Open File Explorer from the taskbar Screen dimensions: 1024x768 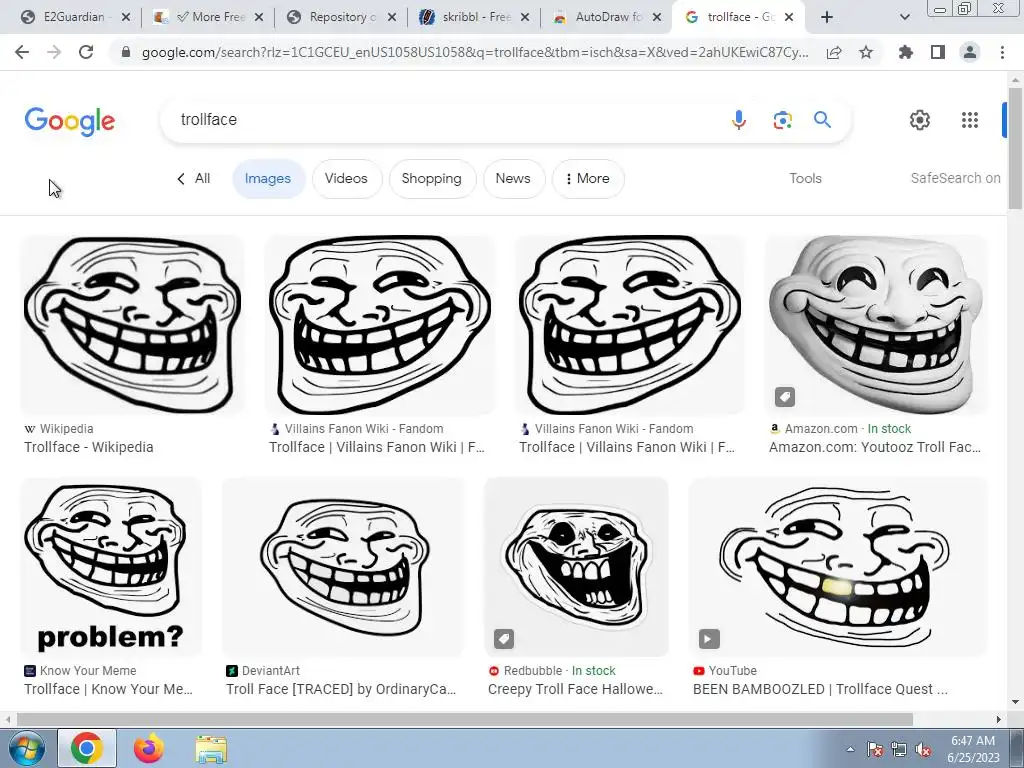tap(211, 749)
